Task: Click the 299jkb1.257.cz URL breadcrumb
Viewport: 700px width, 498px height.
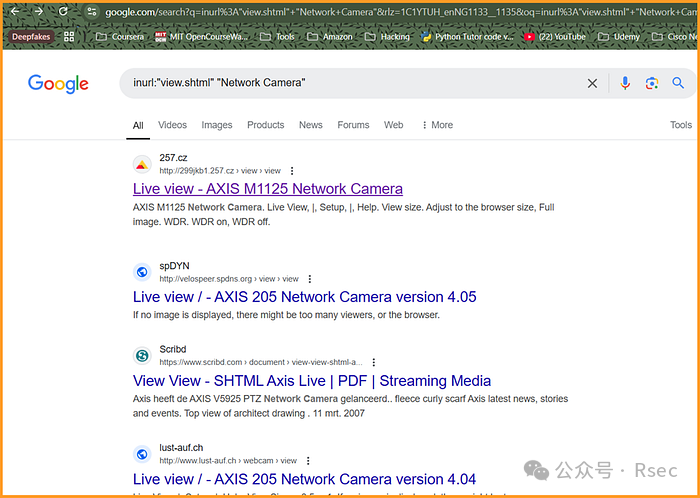Action: tap(220, 171)
